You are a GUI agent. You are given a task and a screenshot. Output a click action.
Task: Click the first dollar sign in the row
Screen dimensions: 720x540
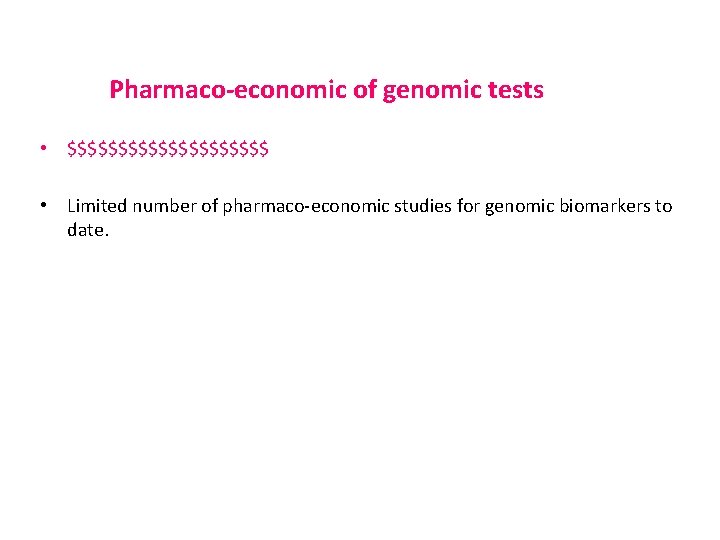click(x=72, y=150)
